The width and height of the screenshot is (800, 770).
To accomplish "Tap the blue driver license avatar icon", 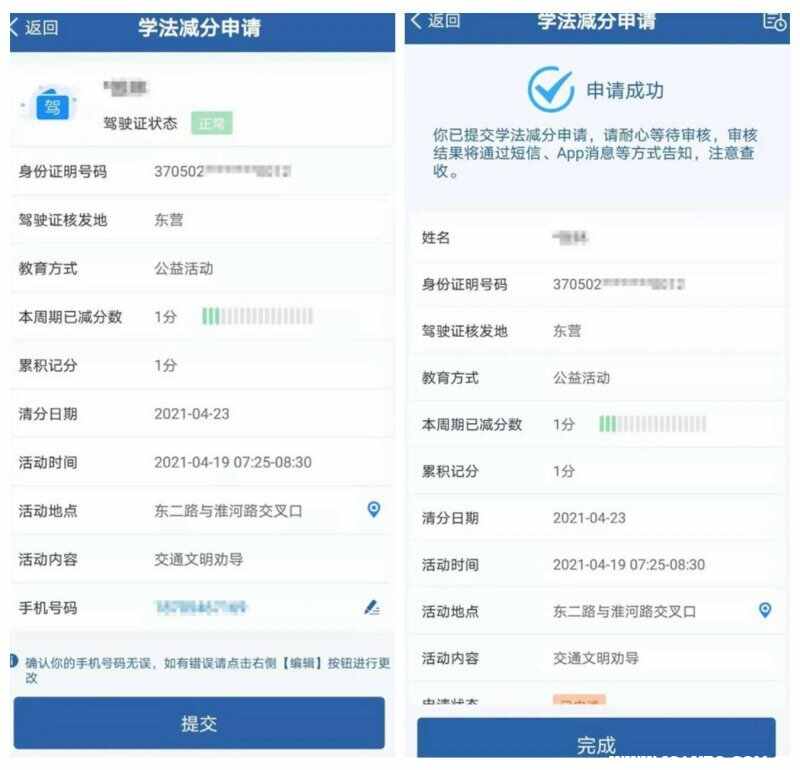I will [53, 106].
